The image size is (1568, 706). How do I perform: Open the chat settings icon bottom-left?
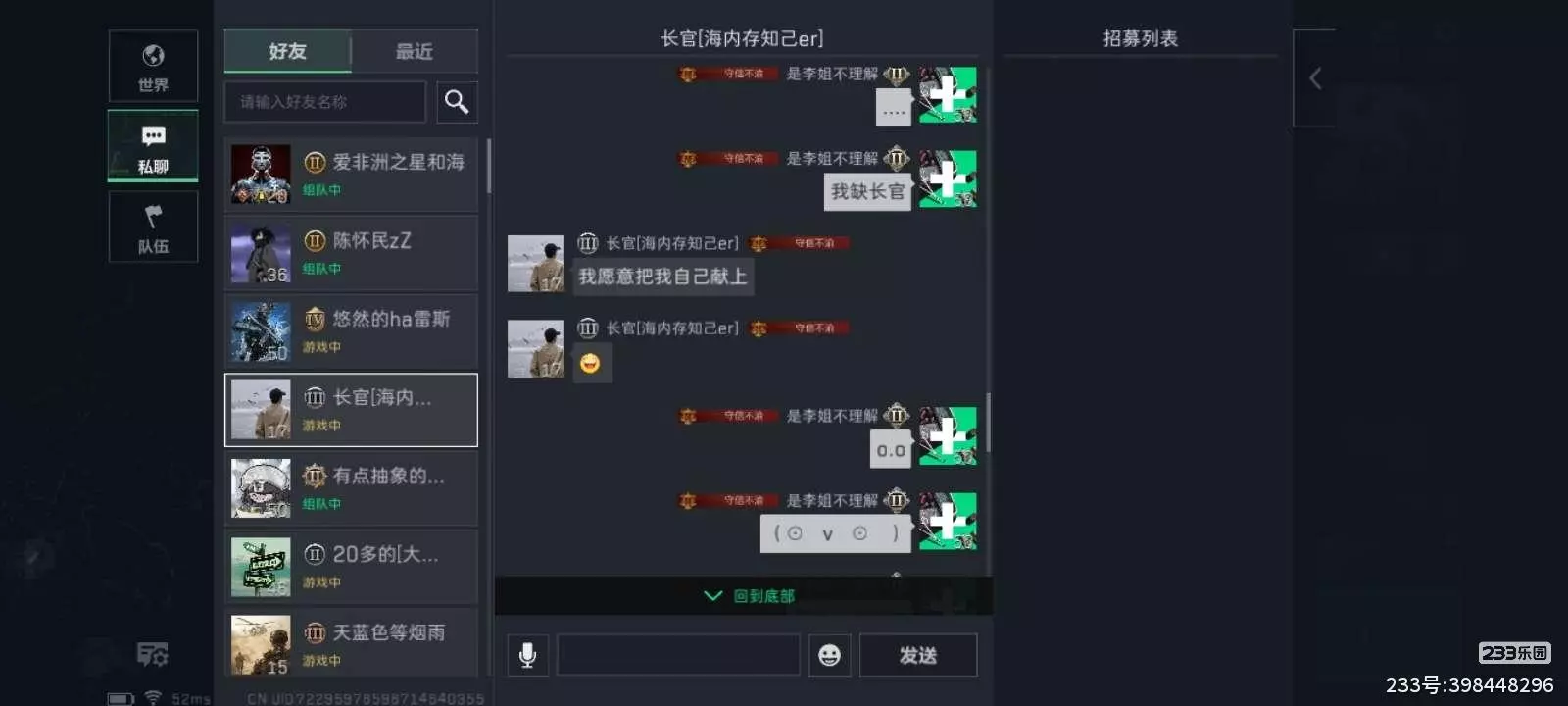tap(153, 654)
